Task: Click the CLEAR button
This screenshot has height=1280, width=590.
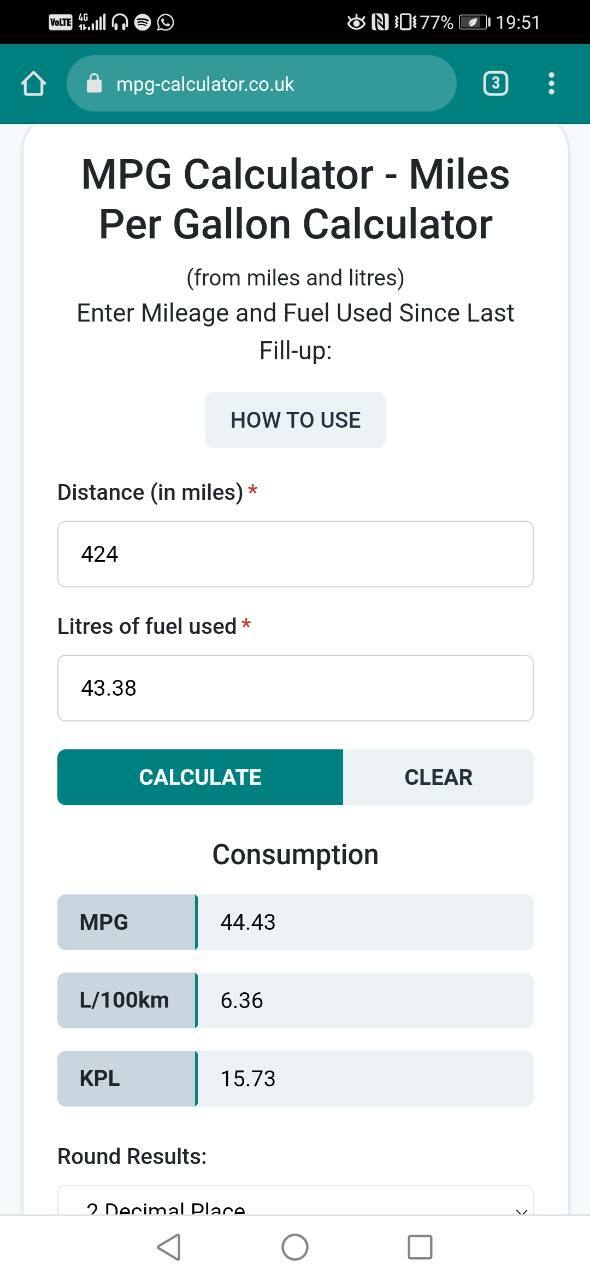Action: [x=438, y=777]
